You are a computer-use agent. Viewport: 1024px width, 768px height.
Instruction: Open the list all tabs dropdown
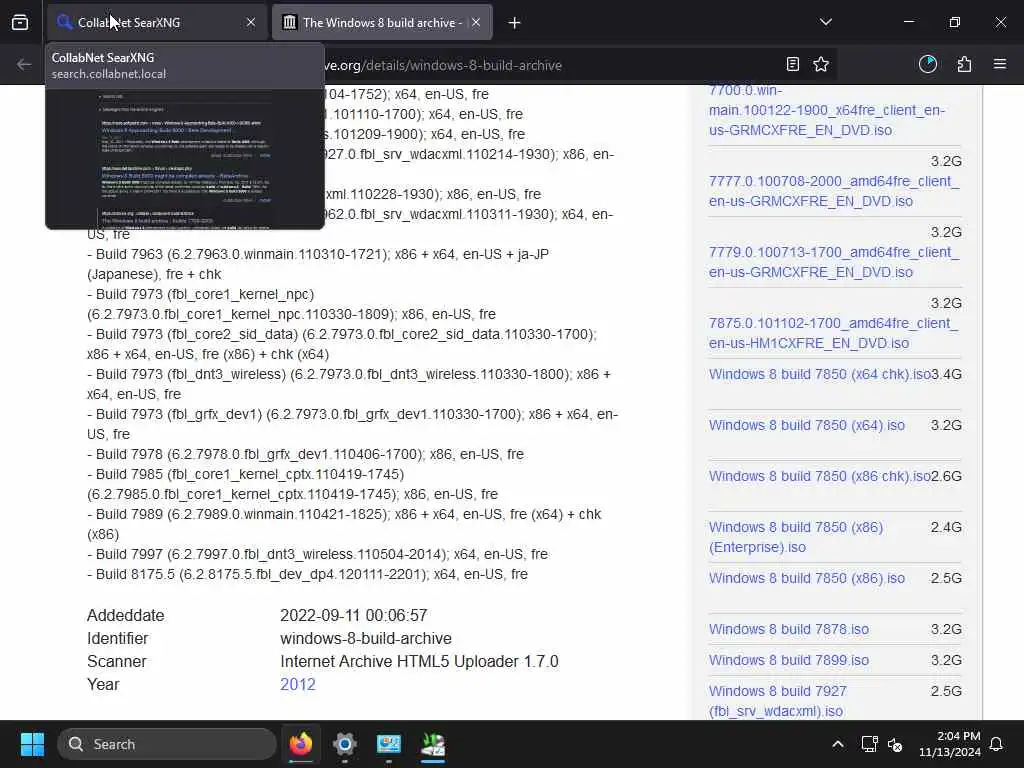(x=825, y=22)
